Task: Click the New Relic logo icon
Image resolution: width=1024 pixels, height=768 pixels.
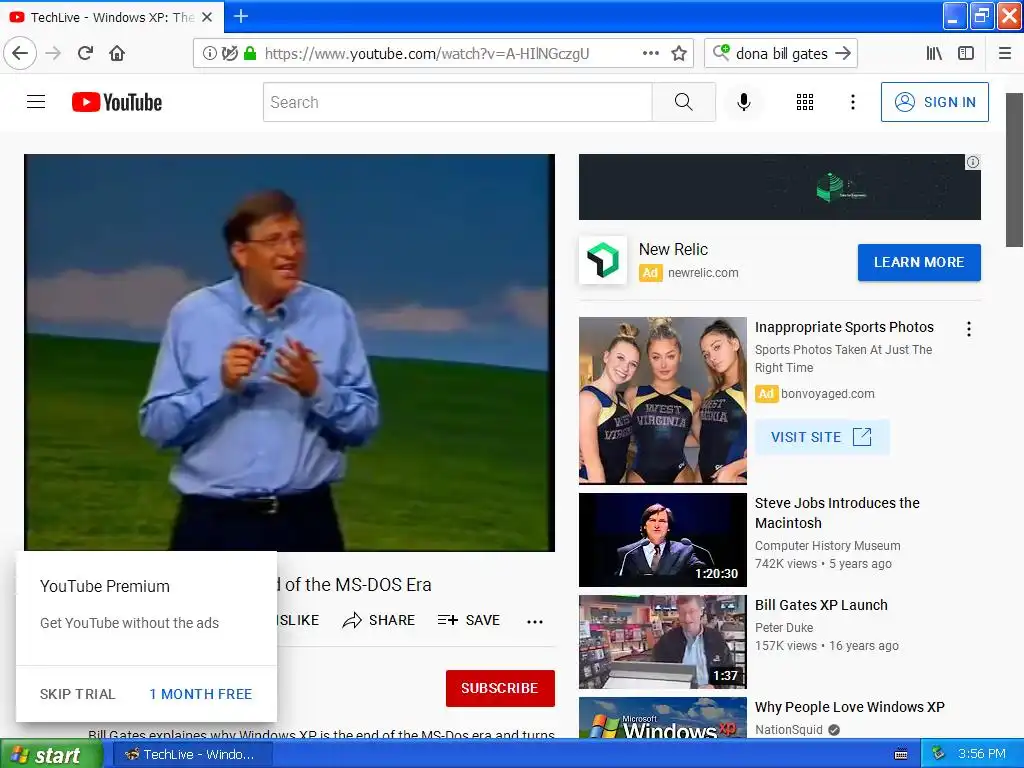Action: 603,260
